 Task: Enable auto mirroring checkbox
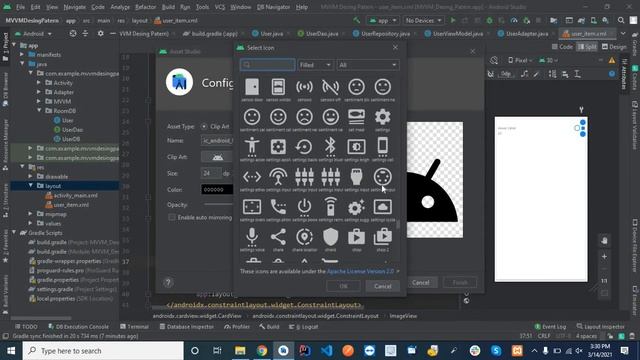[x=172, y=217]
